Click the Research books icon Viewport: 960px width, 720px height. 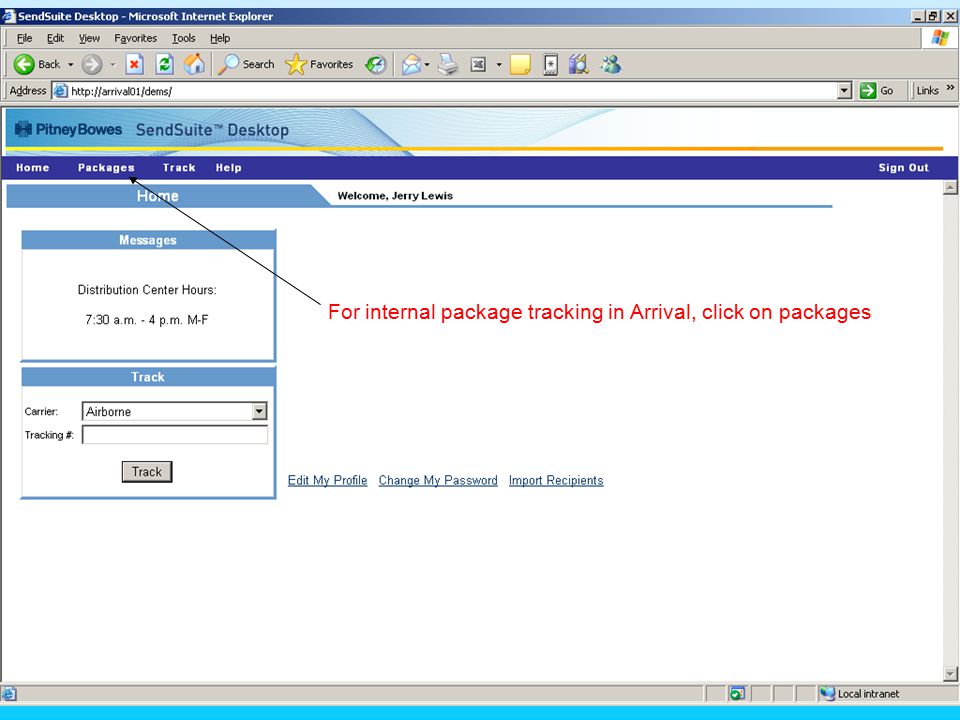coord(579,64)
